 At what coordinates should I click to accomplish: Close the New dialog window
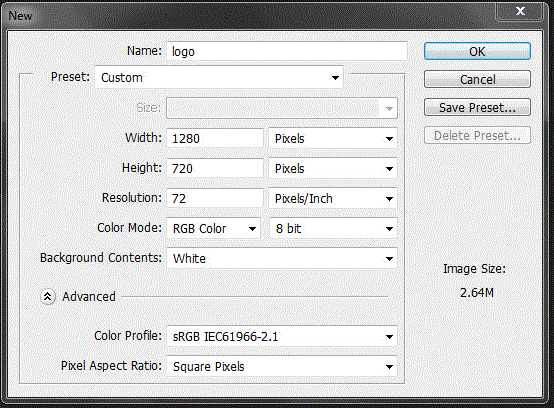click(x=519, y=11)
